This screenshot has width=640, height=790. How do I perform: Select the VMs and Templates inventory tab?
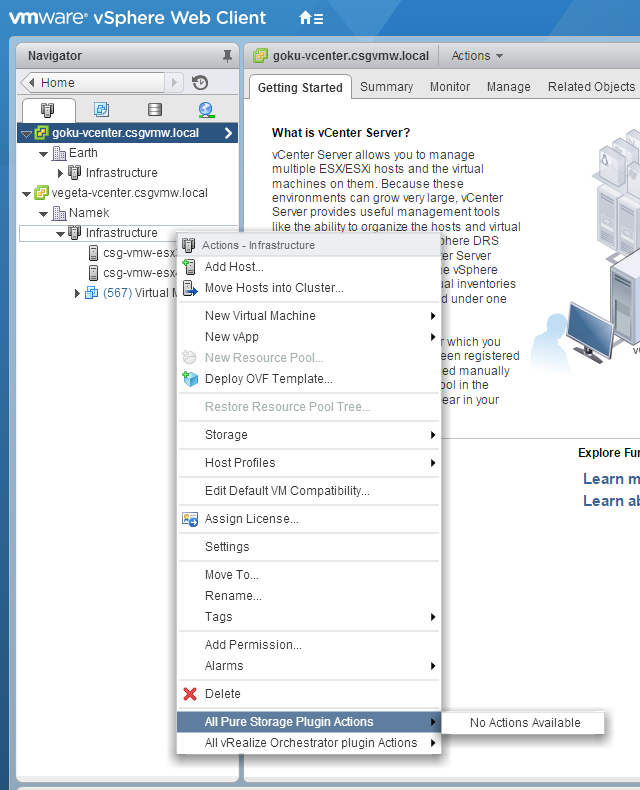102,109
